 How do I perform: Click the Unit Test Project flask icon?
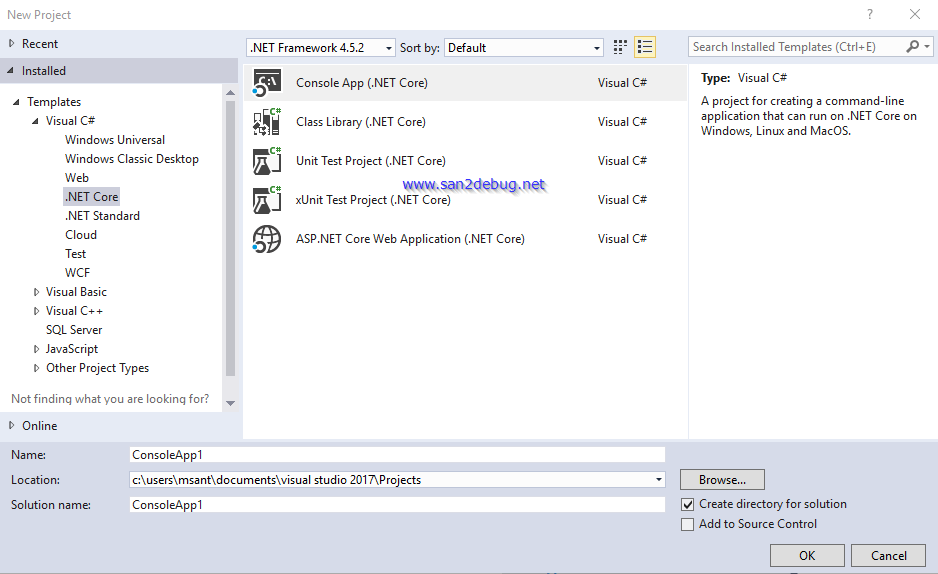(x=267, y=161)
